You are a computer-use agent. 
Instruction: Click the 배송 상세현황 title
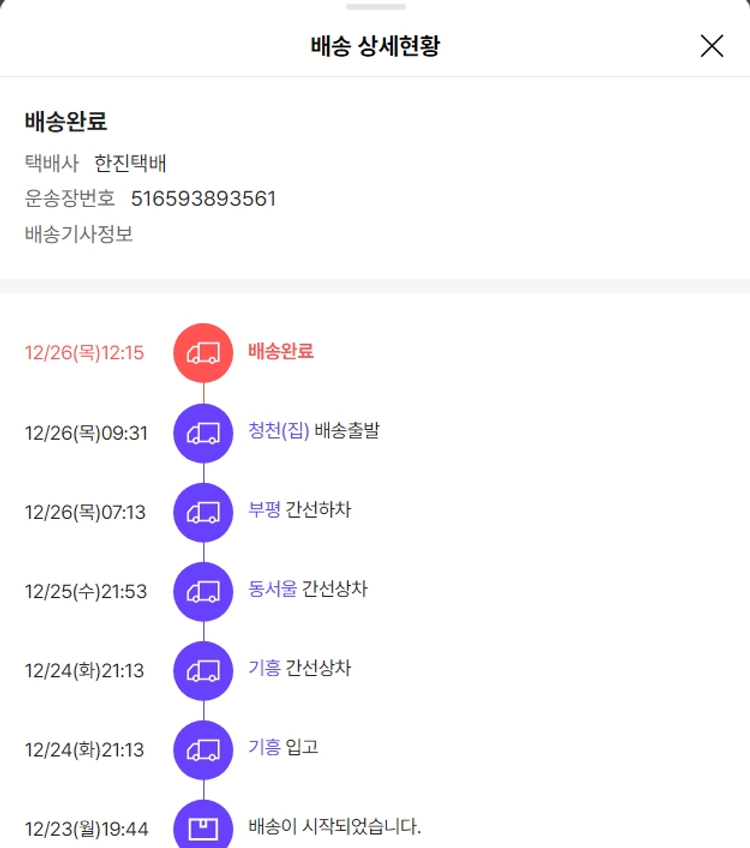coord(375,46)
